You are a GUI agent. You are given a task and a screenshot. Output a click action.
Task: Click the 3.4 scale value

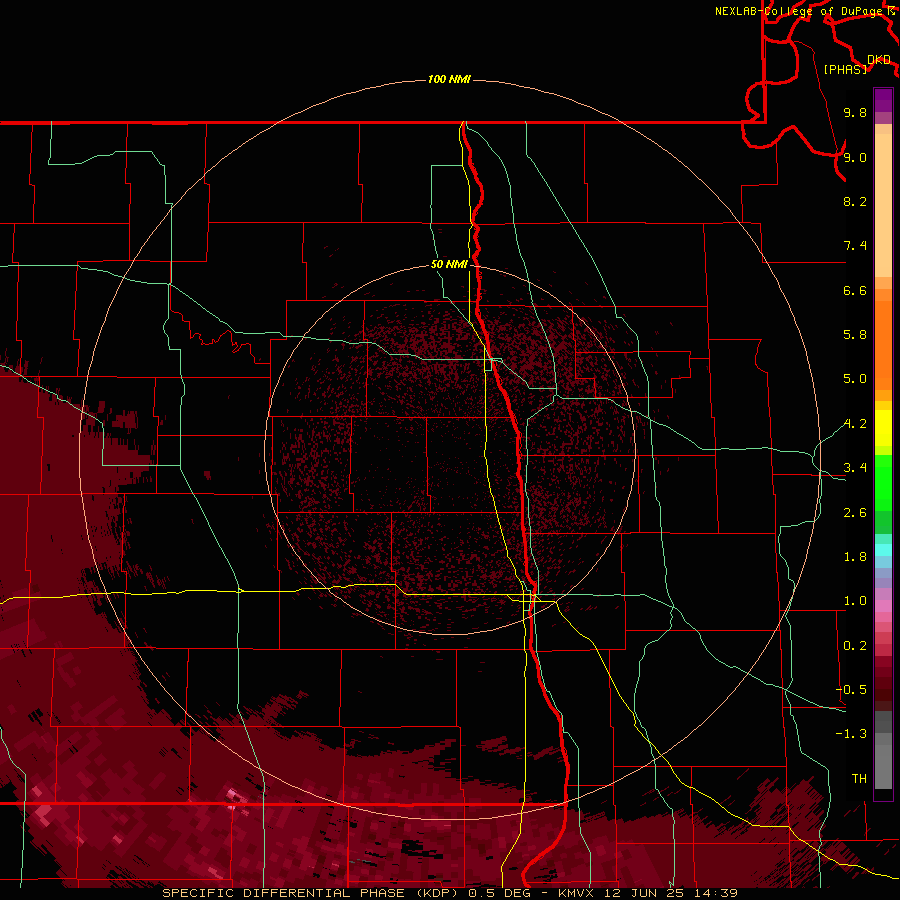855,468
